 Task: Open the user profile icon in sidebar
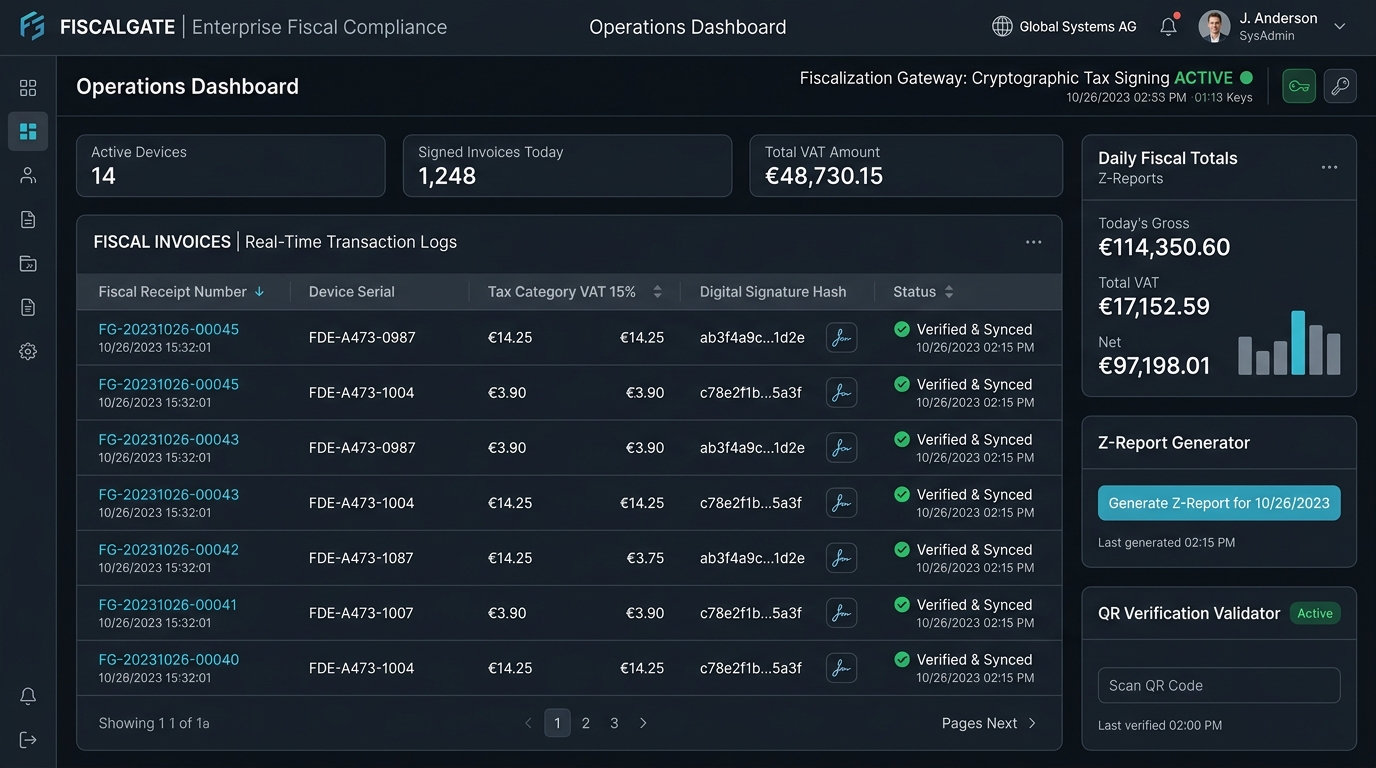pos(28,176)
